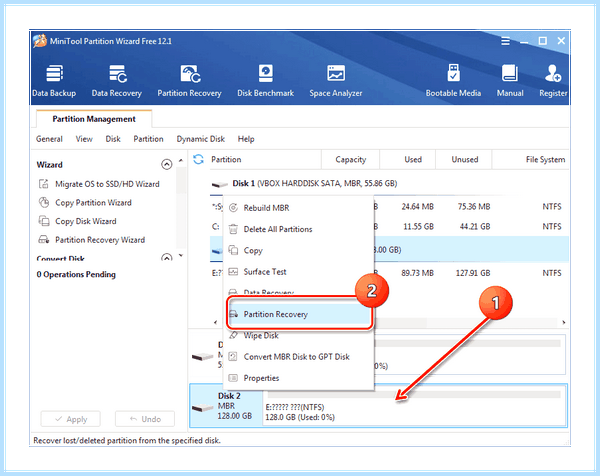This screenshot has width=600, height=476.
Task: Click the Partition Recovery Wizard icon in the sidebar
Action: [44, 240]
